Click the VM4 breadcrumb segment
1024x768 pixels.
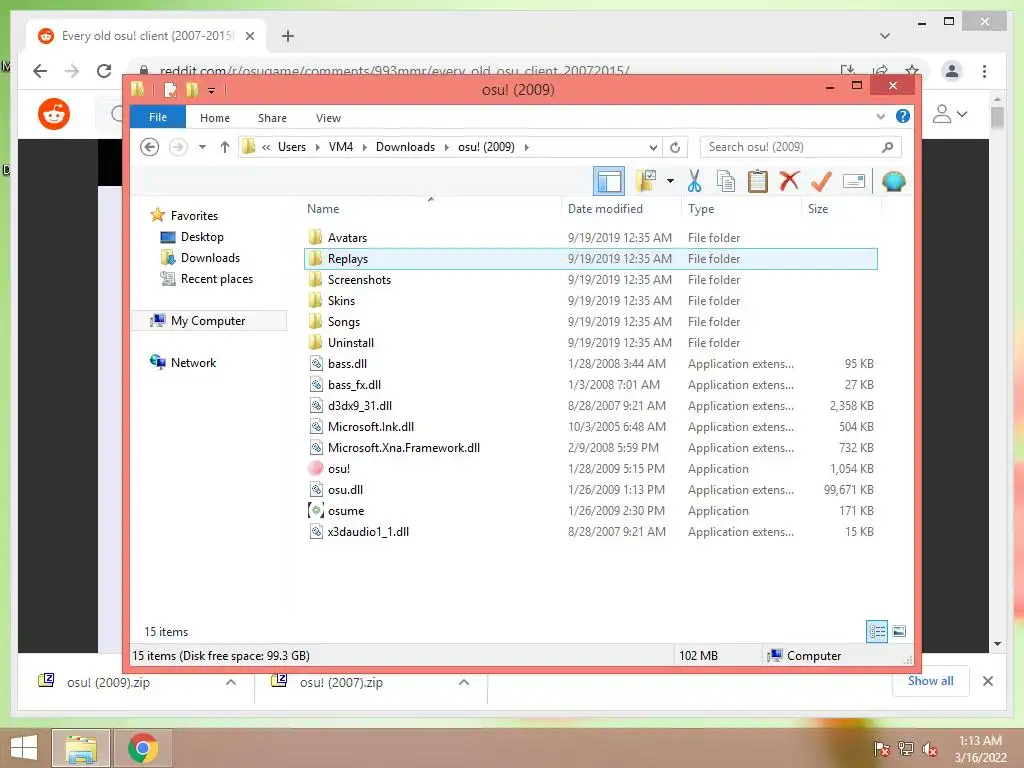pos(341,147)
